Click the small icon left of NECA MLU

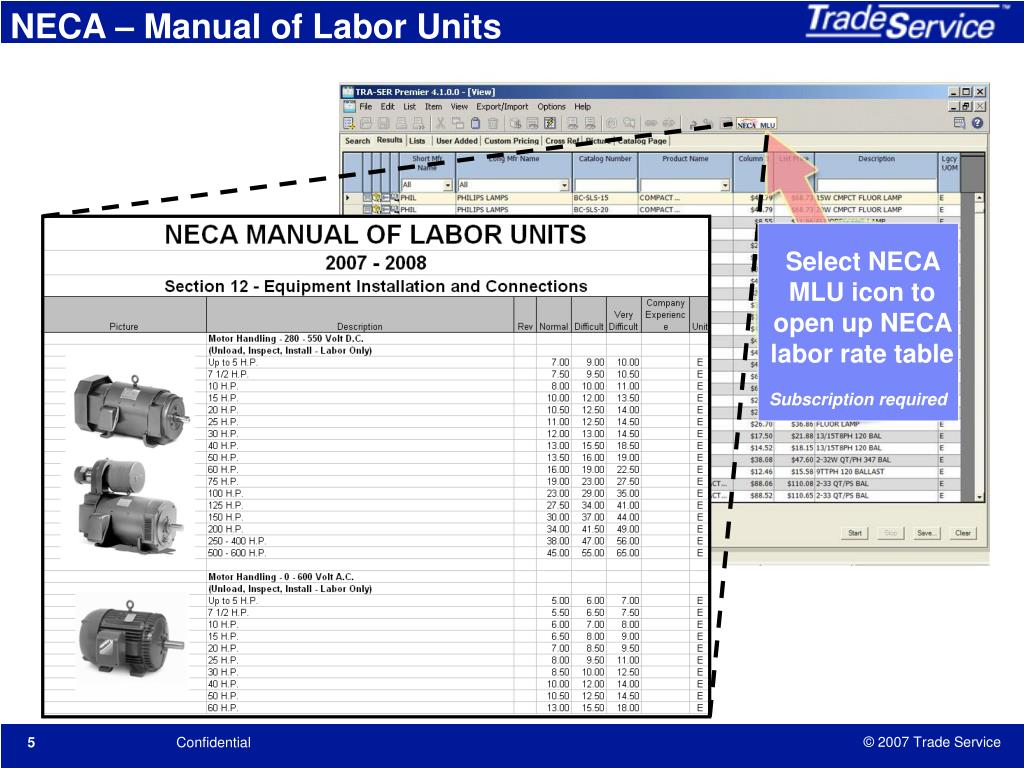(x=726, y=124)
